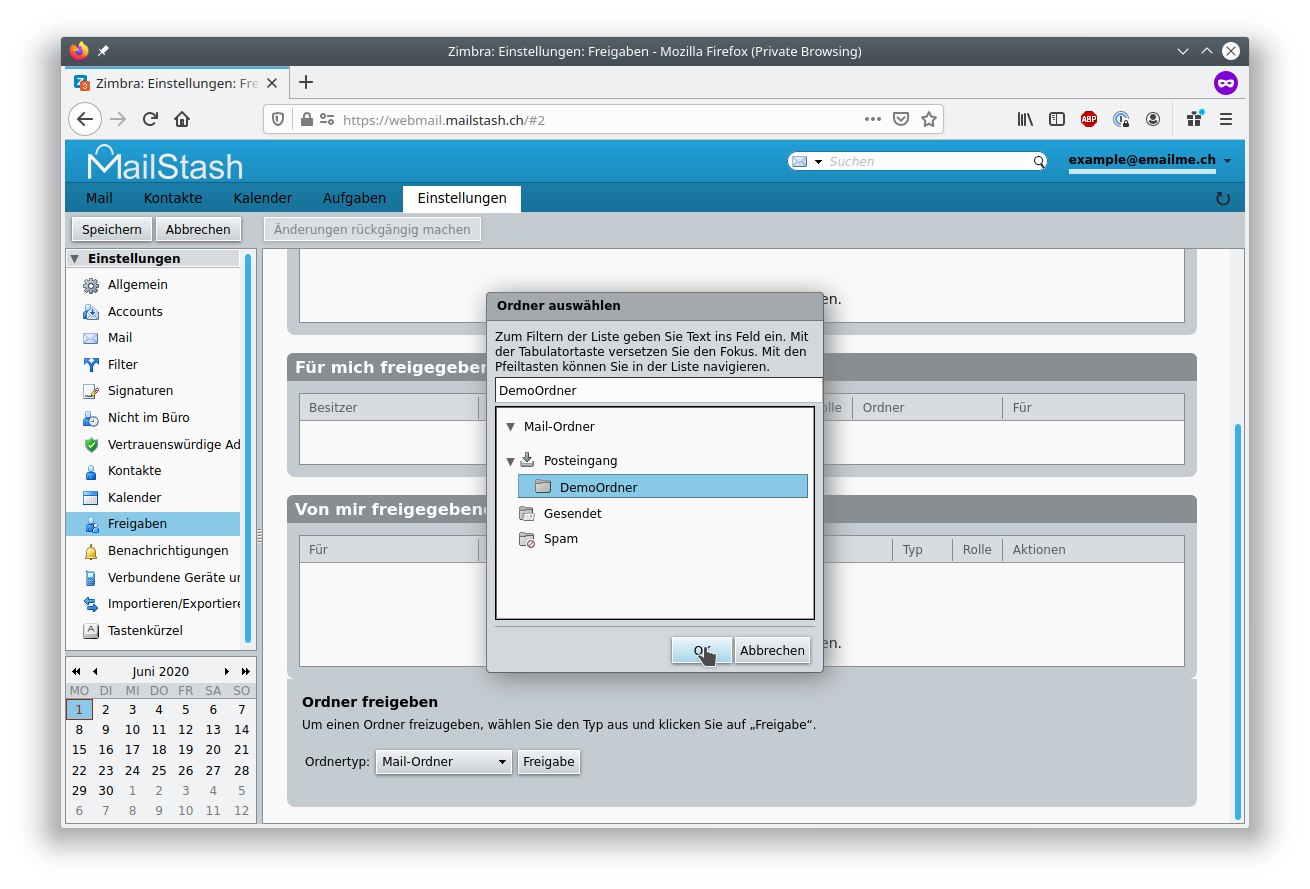Go to next month in mini calendar
This screenshot has width=1310, height=889.
point(227,672)
